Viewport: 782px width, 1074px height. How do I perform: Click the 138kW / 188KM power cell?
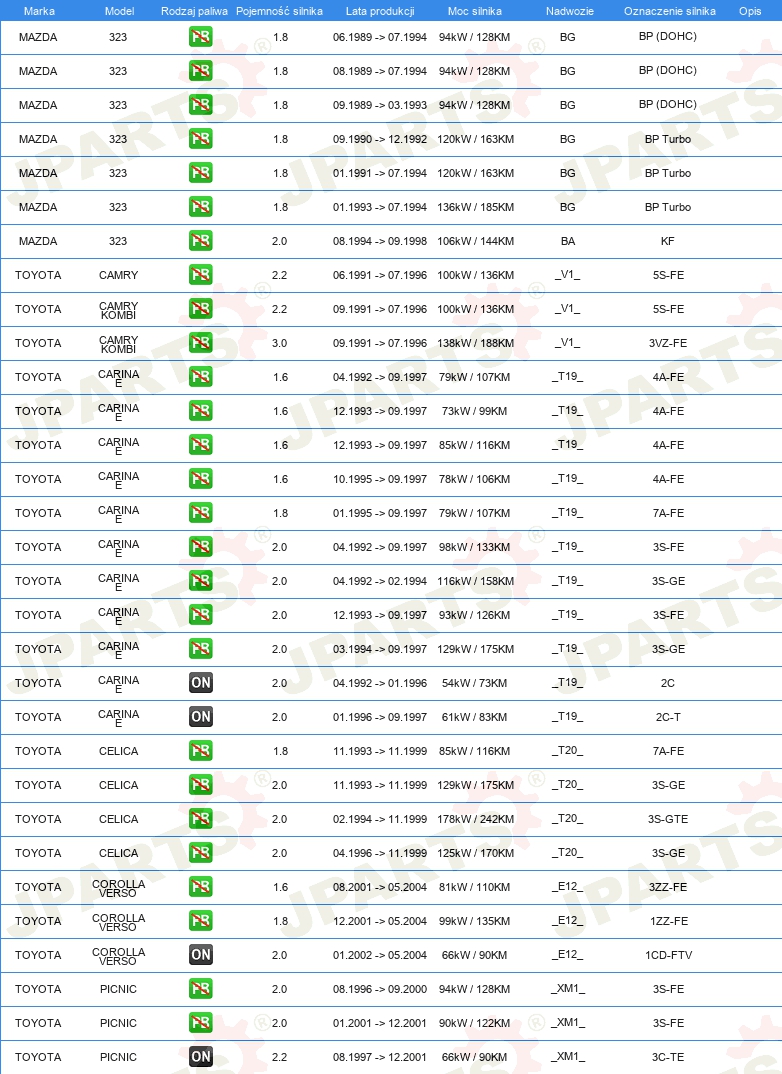475,343
